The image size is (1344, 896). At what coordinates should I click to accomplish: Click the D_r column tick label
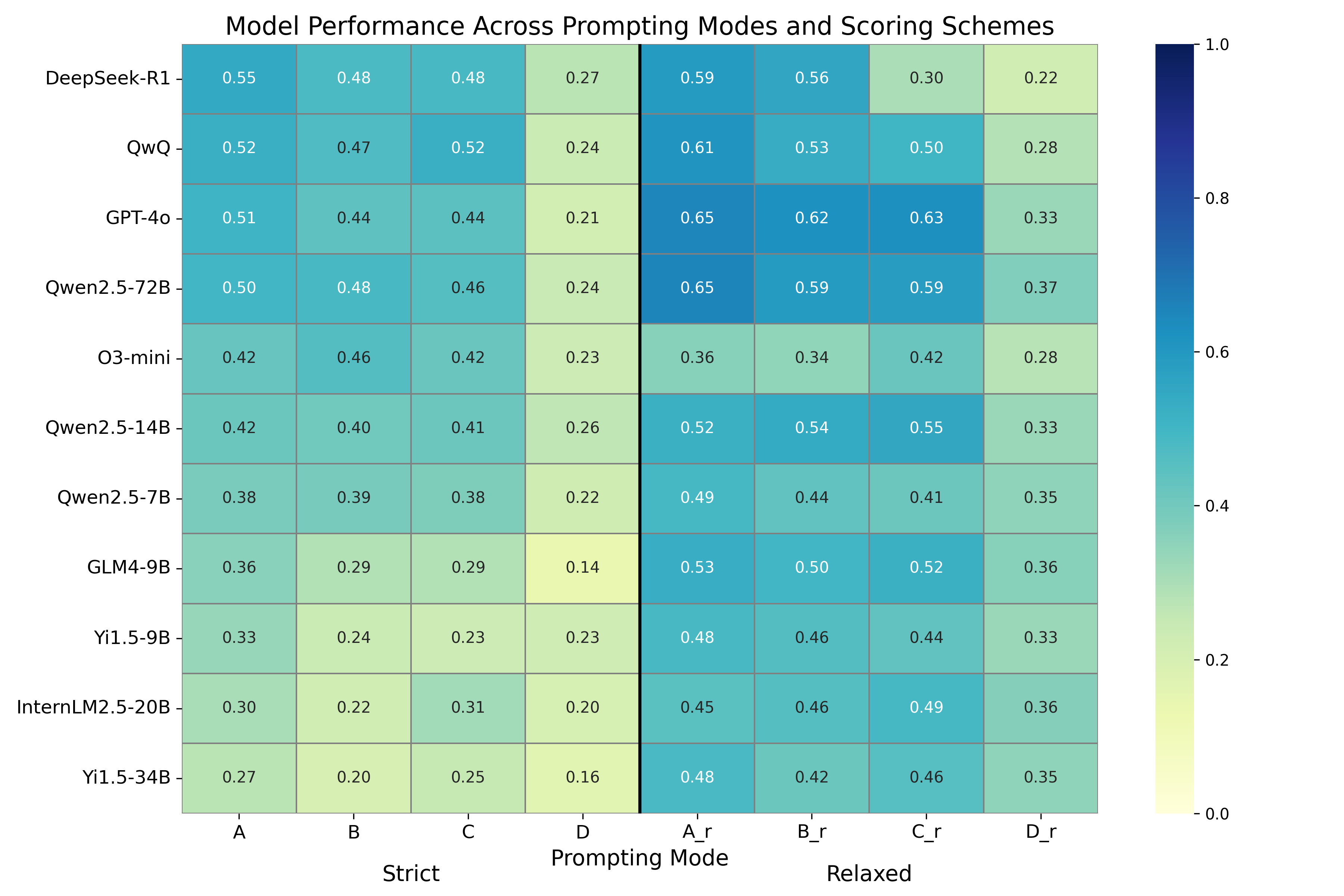click(1040, 832)
